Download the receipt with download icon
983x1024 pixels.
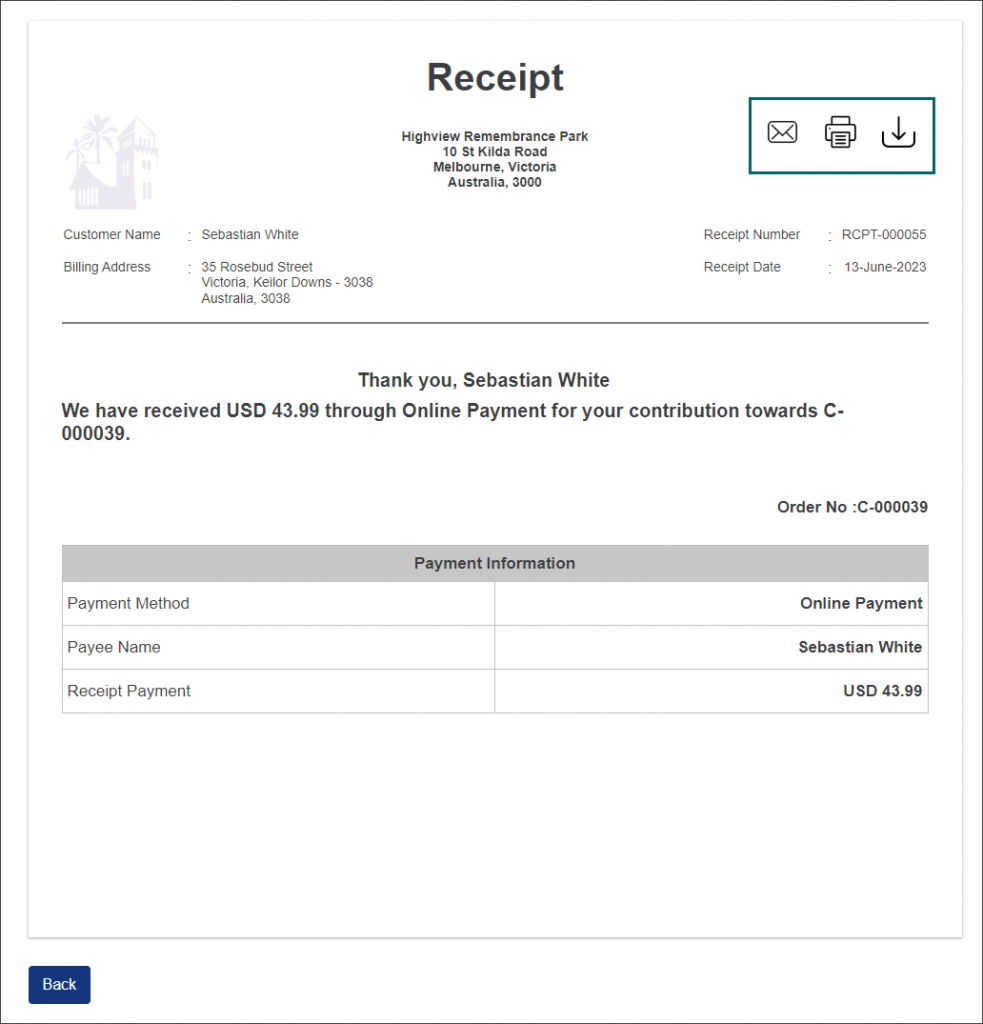[x=898, y=132]
